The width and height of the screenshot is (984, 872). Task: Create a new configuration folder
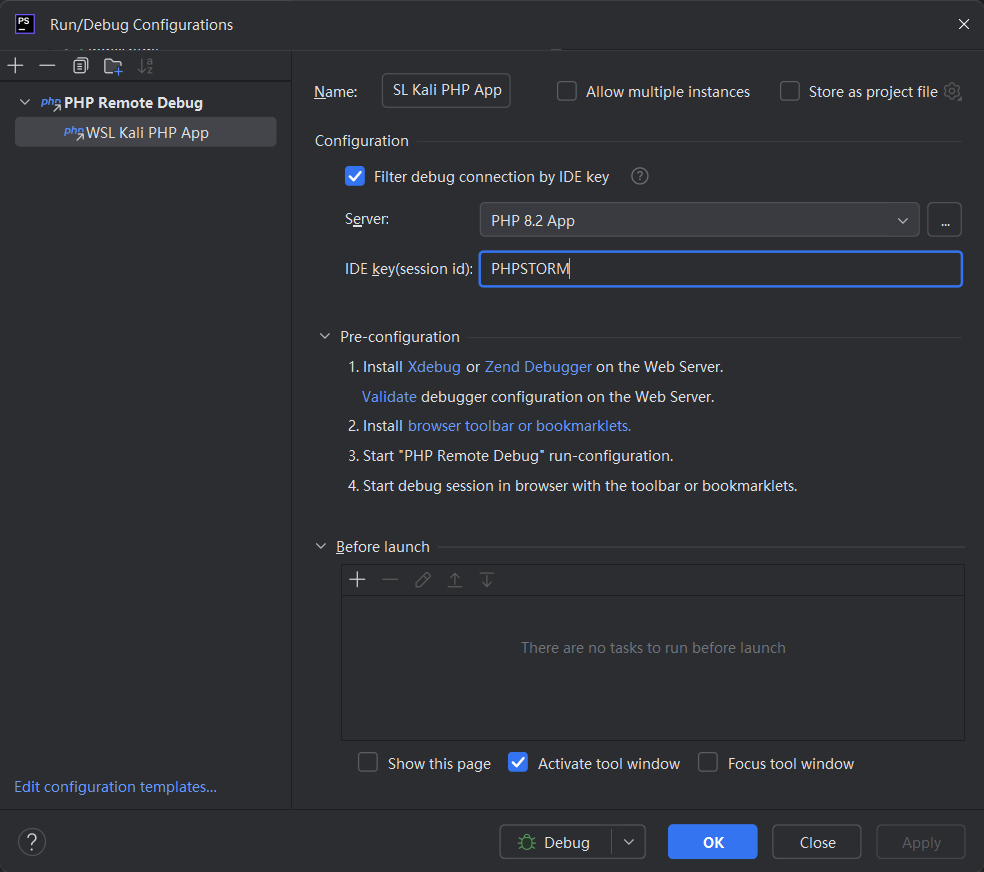(113, 66)
